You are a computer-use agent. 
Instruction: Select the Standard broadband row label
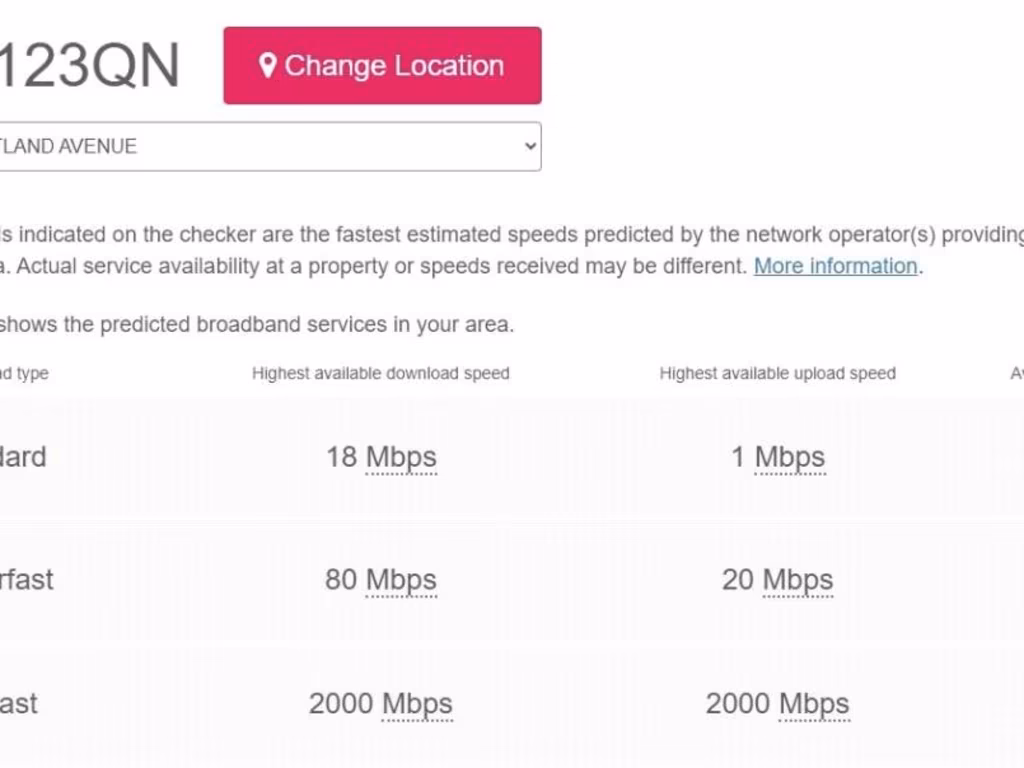coord(22,457)
